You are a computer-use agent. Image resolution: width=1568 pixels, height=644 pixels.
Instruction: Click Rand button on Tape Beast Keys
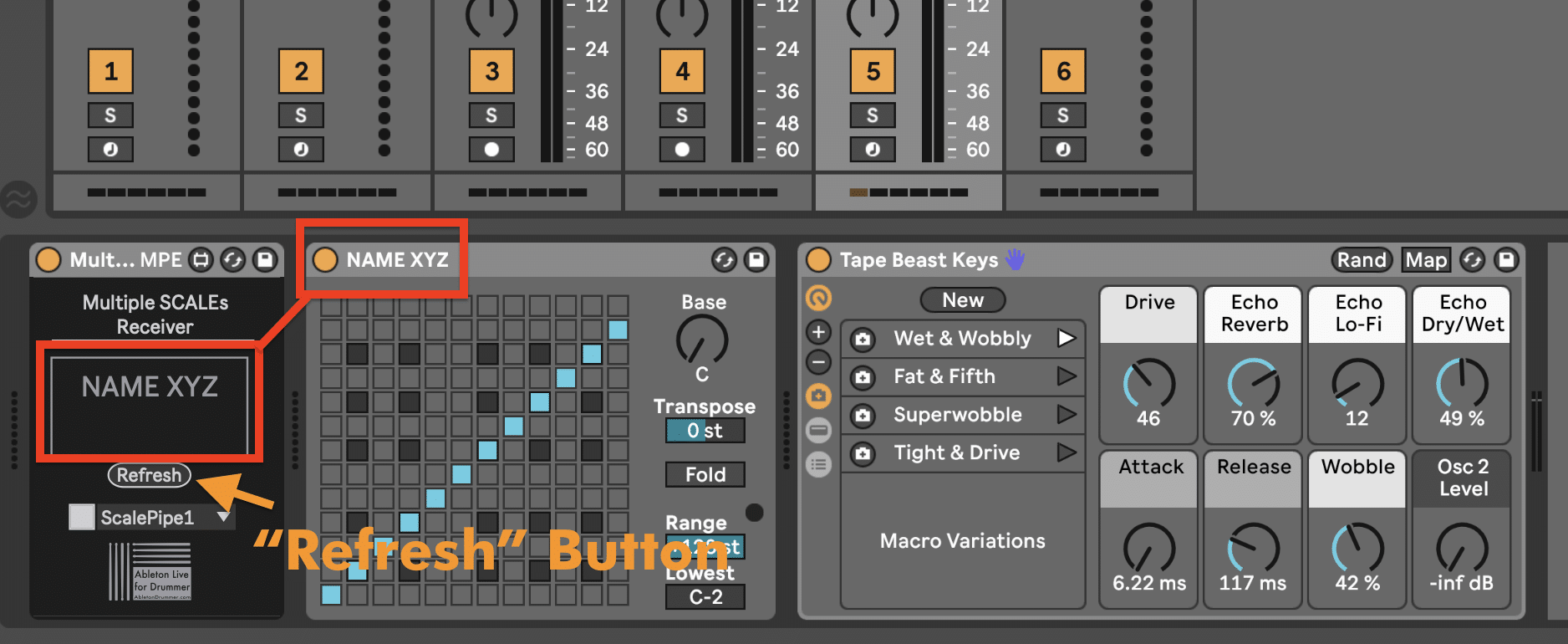1362,260
